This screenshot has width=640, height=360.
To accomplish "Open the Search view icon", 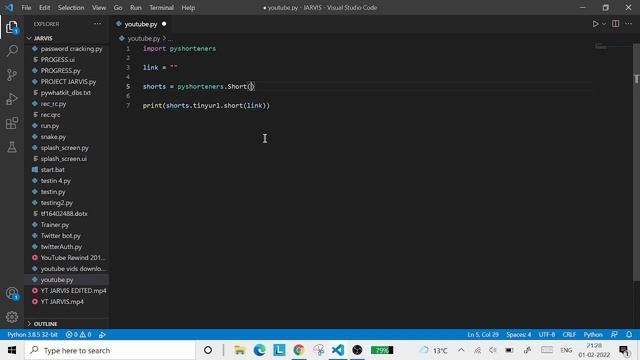I will point(12,51).
